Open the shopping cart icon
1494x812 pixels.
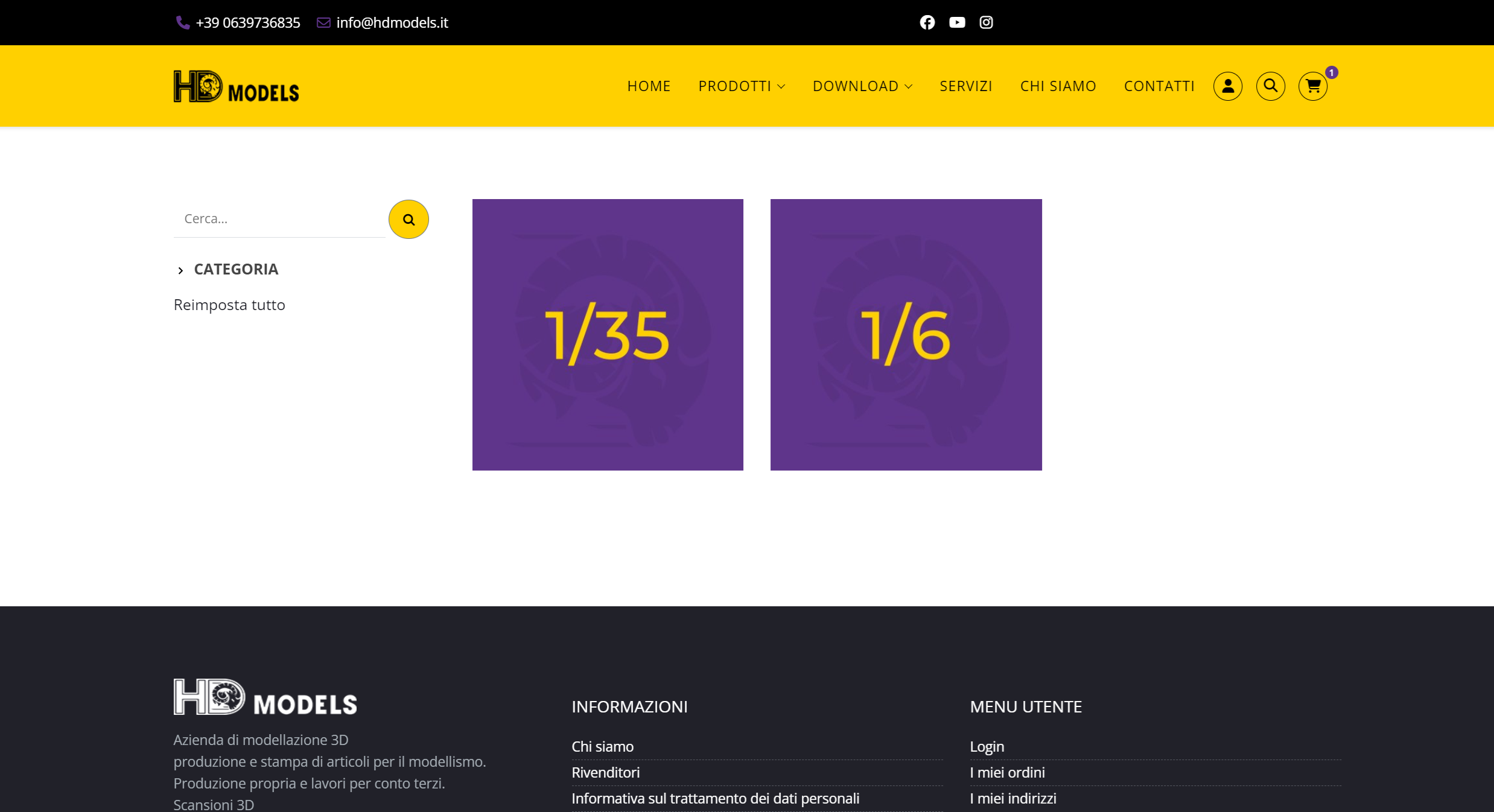tap(1313, 86)
